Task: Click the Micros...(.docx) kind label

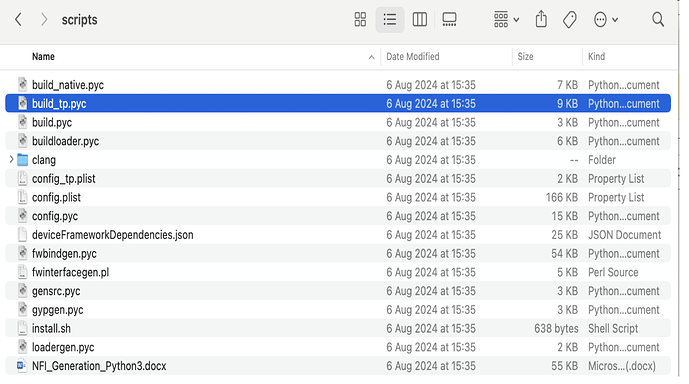Action: click(x=622, y=366)
